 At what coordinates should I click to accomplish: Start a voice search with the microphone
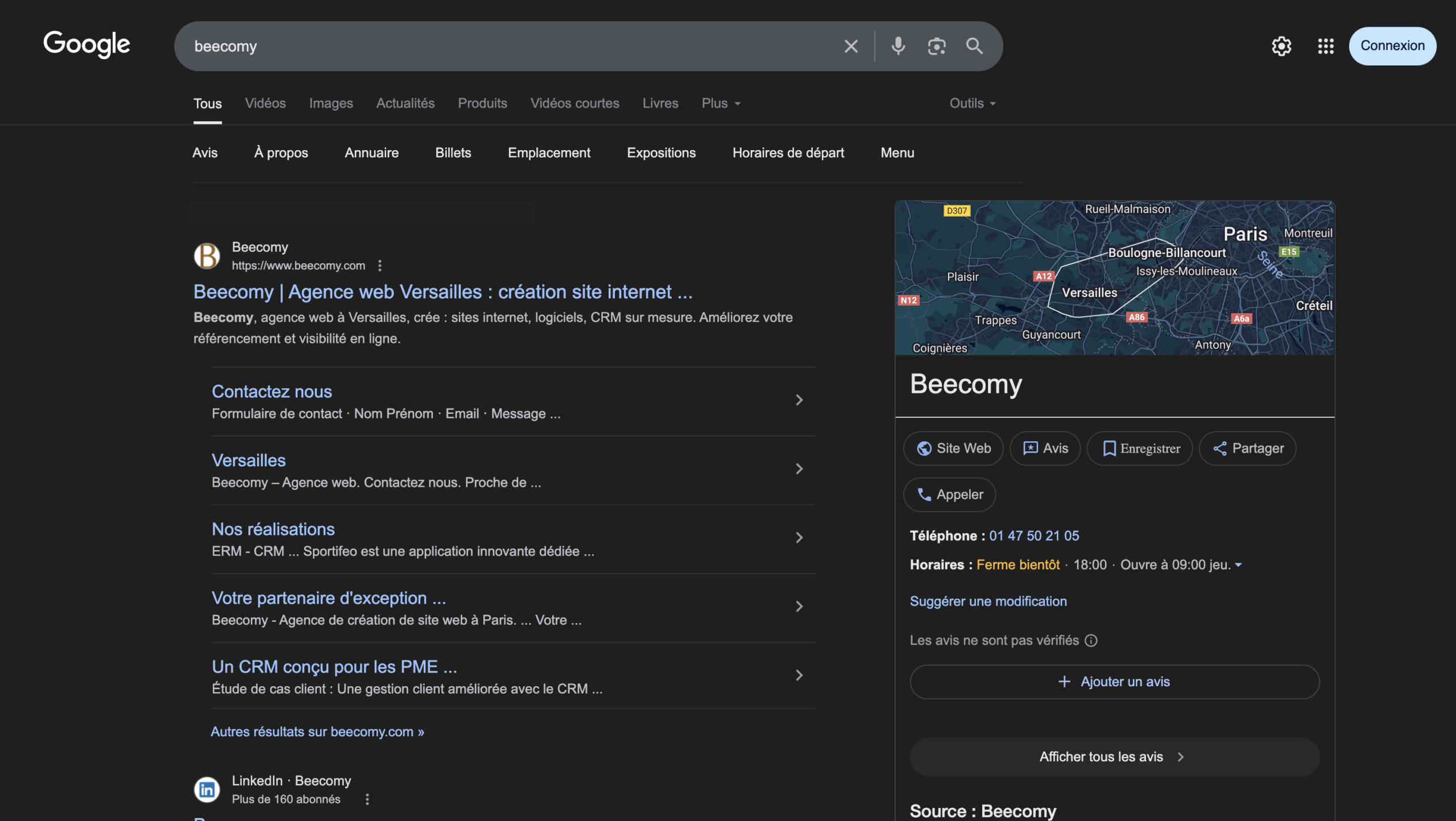pos(897,46)
